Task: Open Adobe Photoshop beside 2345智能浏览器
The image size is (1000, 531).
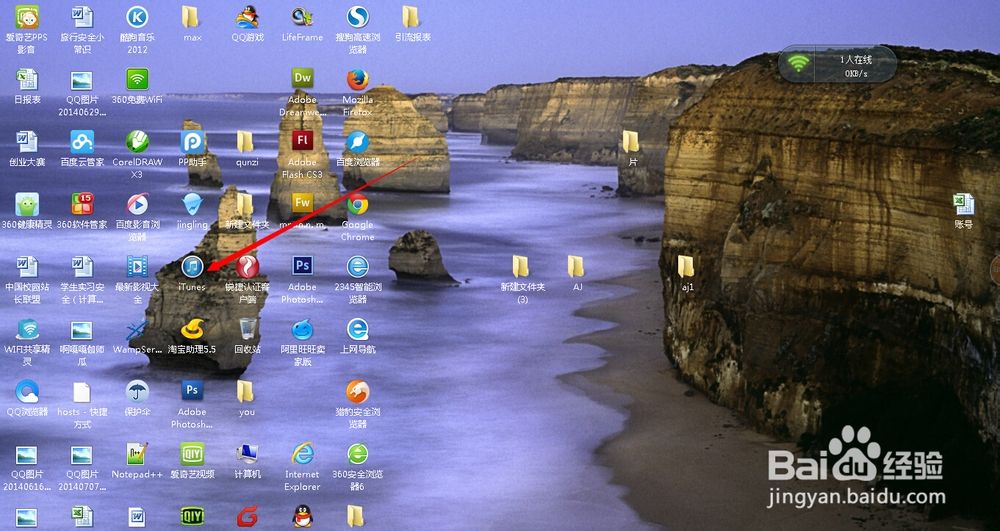Action: coord(302,266)
